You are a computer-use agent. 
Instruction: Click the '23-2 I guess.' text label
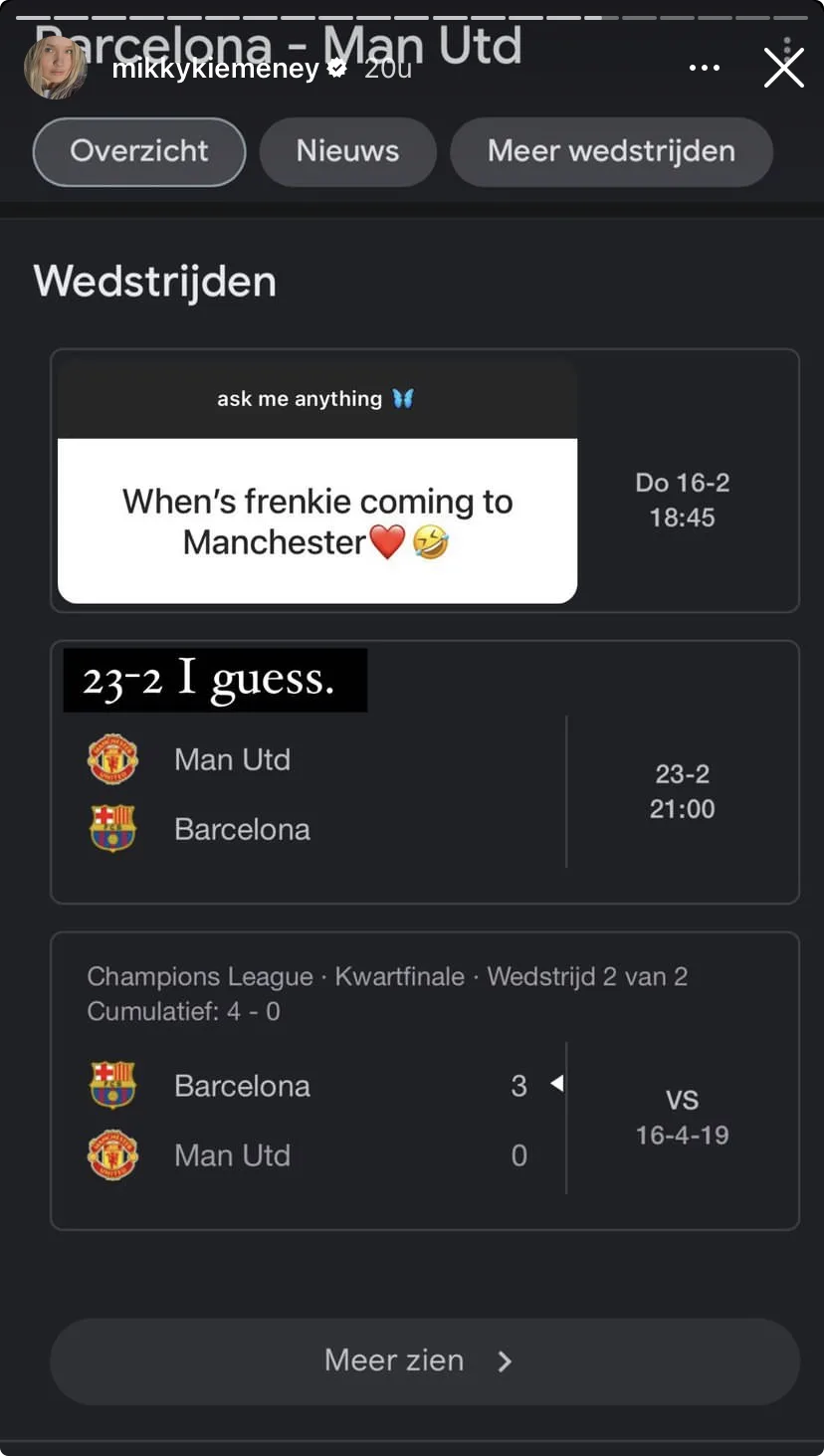point(215,681)
